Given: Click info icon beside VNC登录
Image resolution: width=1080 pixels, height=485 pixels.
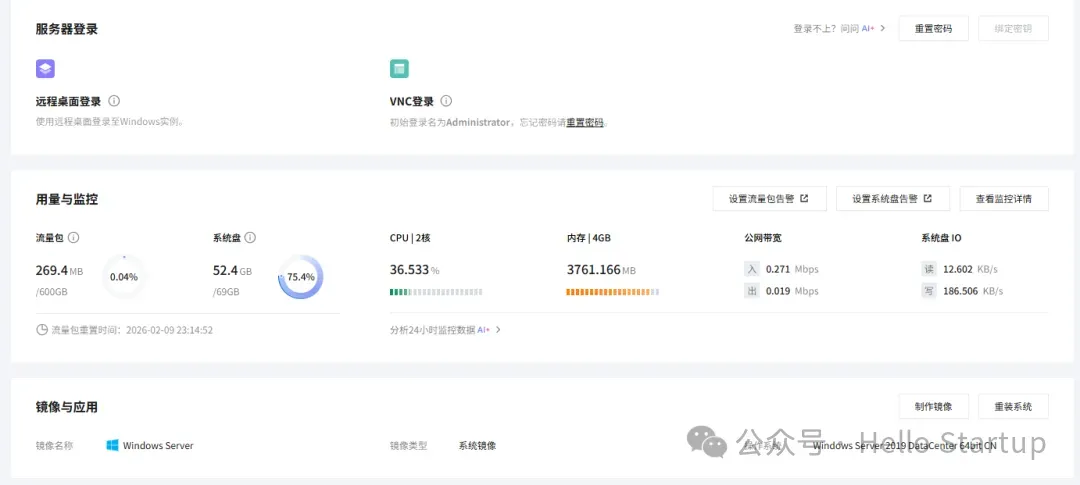Looking at the screenshot, I should click(446, 101).
